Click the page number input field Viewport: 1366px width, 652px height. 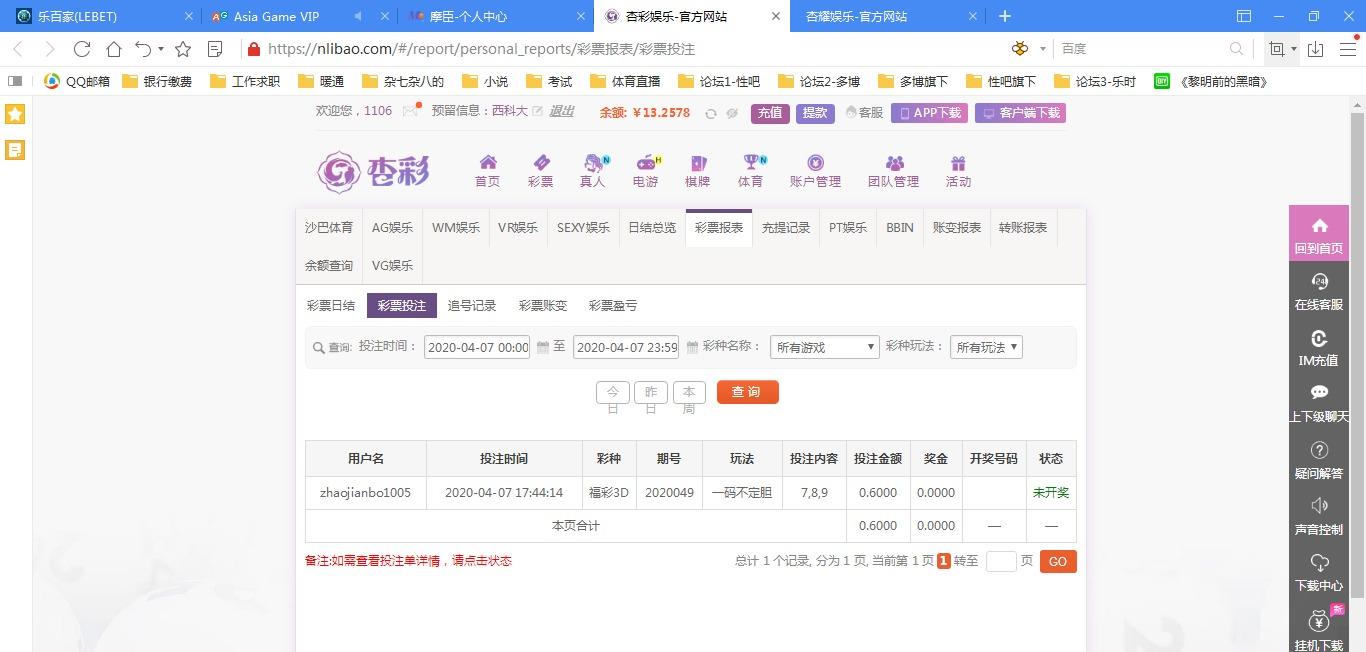(1000, 562)
